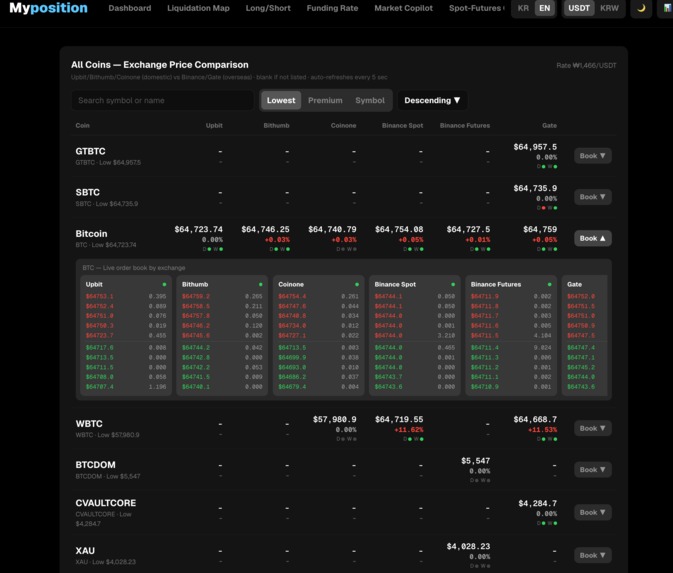Set currency display to KRW
Screen dimensions: 673x573
pyautogui.click(x=609, y=8)
